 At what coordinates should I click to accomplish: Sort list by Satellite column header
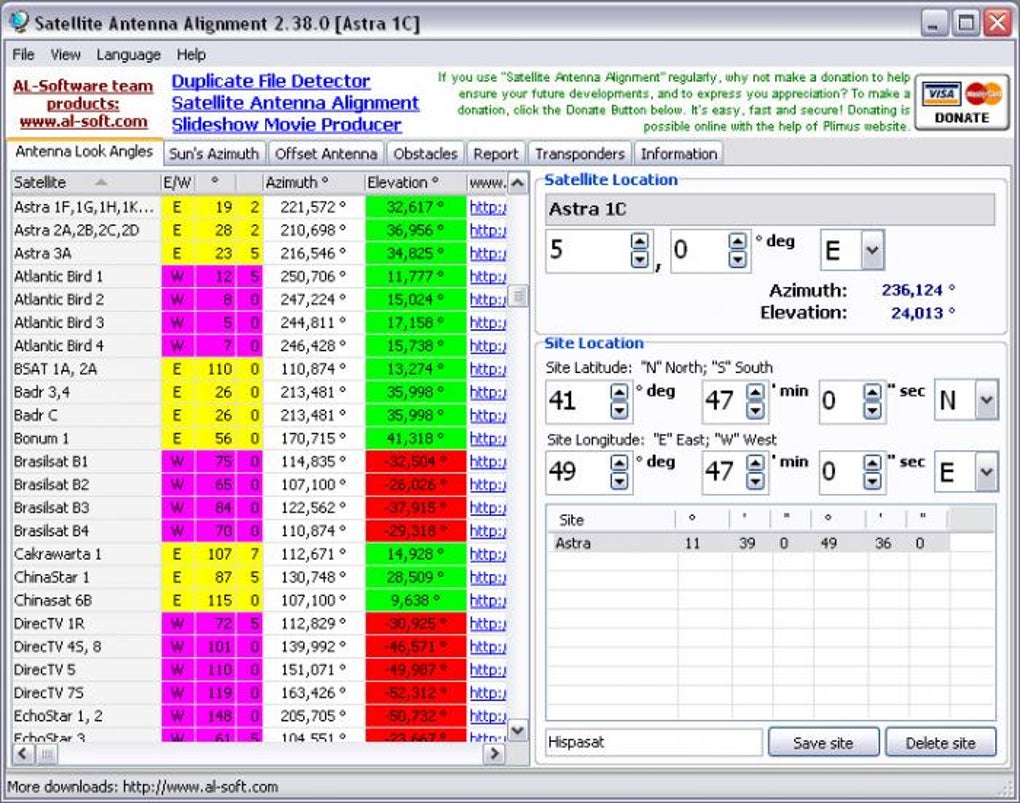tap(85, 182)
